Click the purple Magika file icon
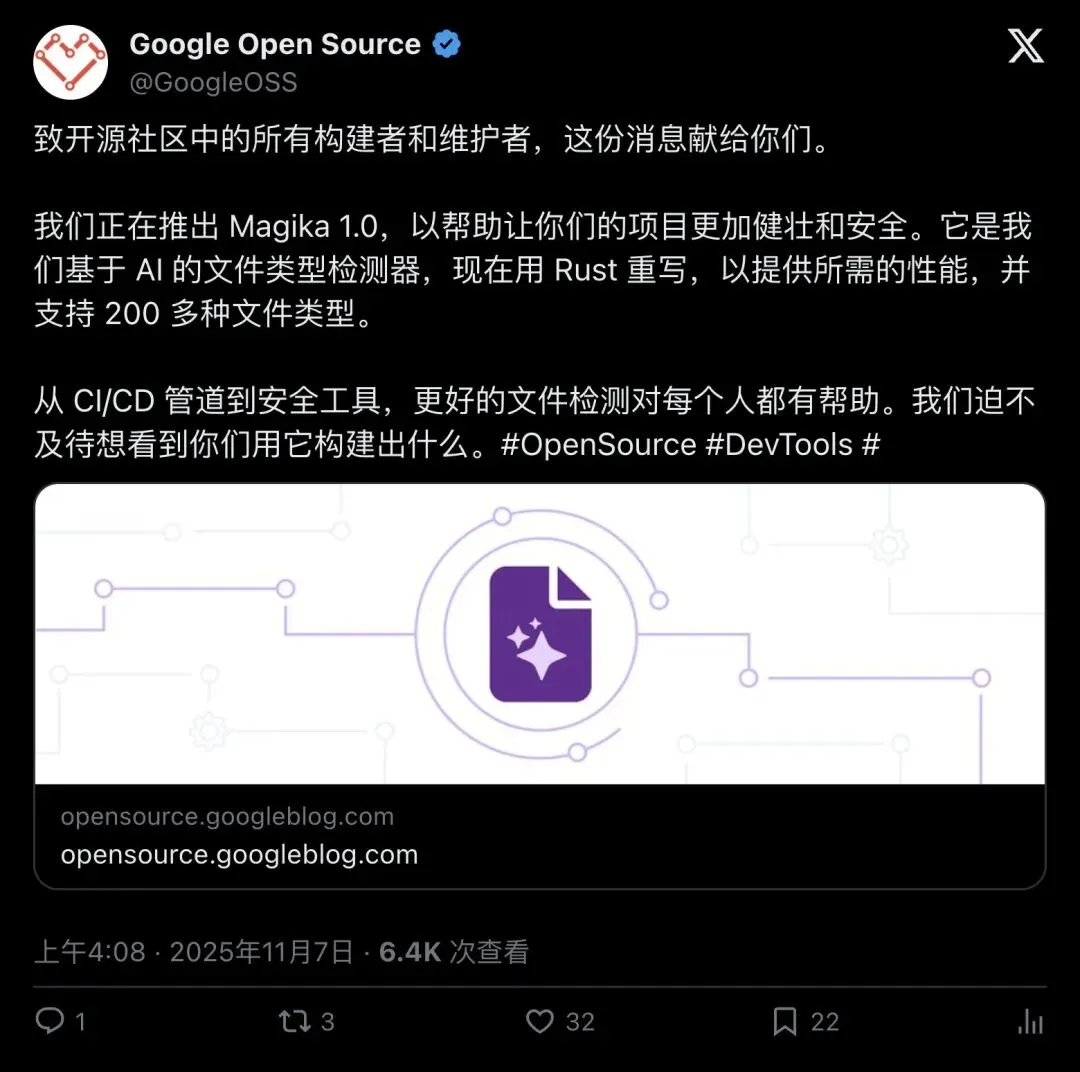1080x1072 pixels. click(x=540, y=634)
